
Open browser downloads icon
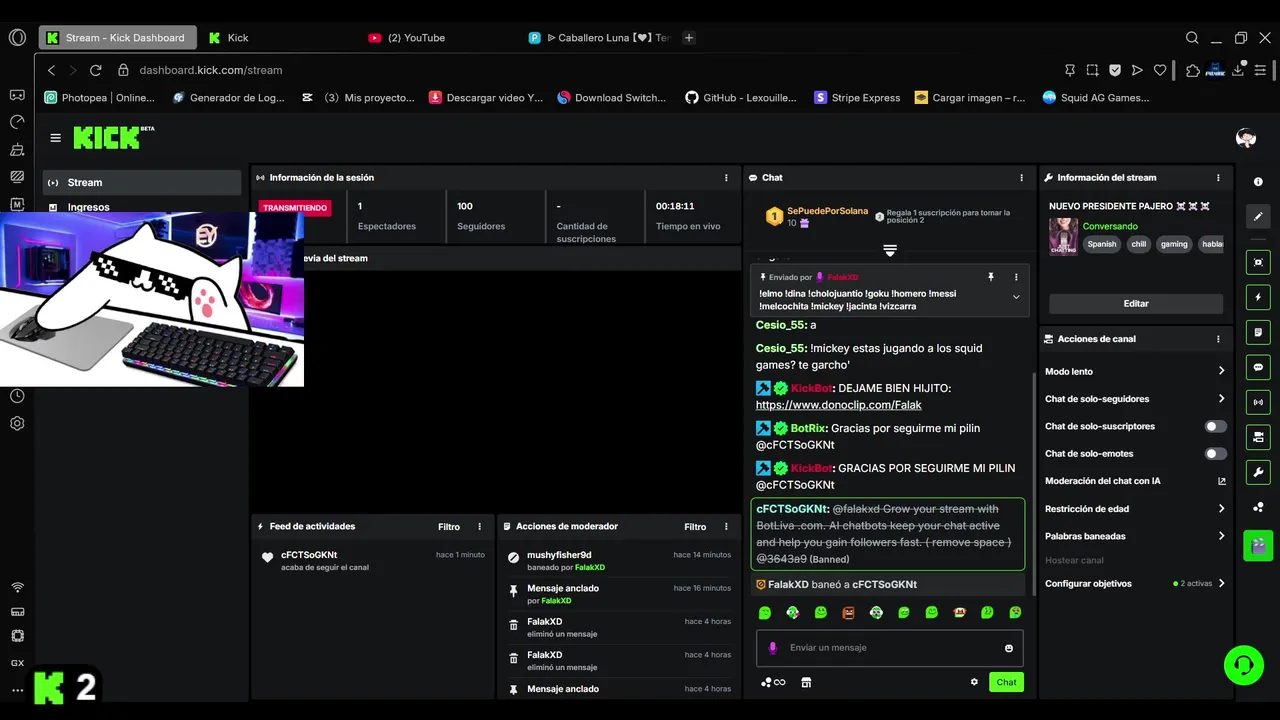pos(1240,70)
